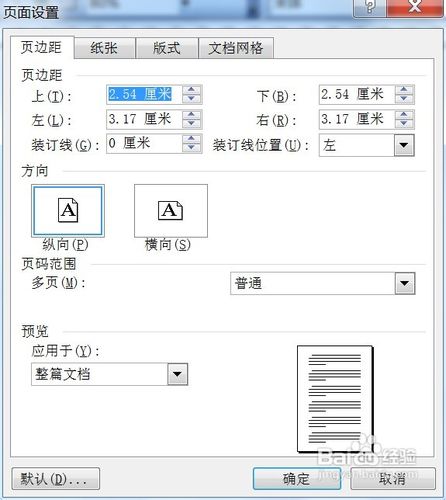Increase top margin 上 with up arrow

point(191,90)
